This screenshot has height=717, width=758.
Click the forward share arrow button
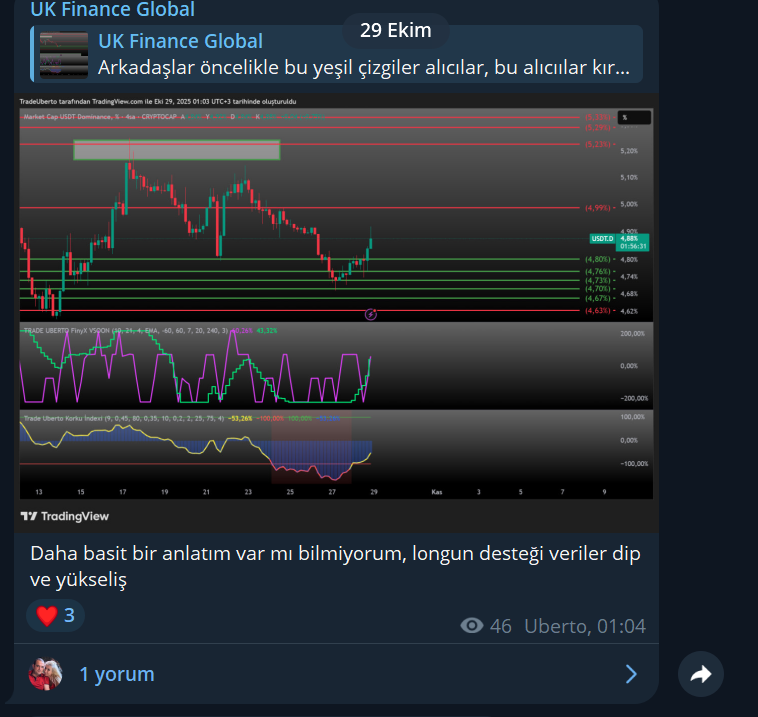click(x=700, y=674)
